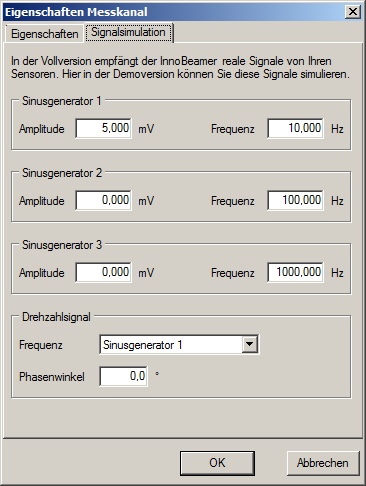Click the Phasenwinkel label text
The width and height of the screenshot is (366, 486).
pos(52,377)
